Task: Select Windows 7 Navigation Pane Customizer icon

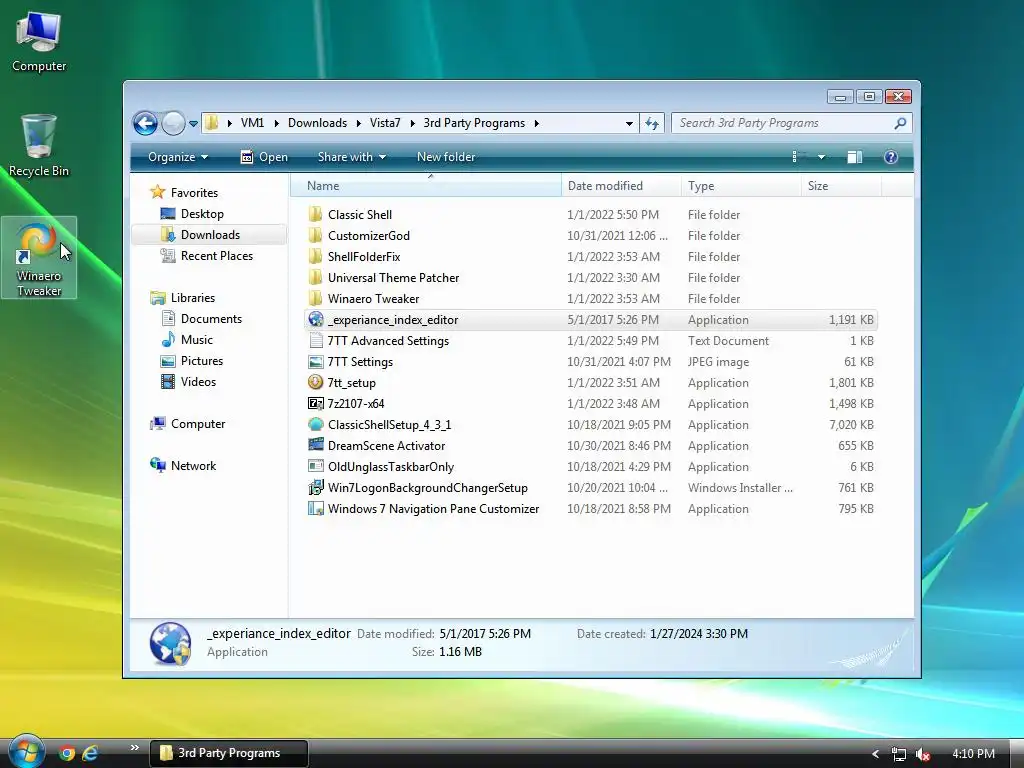Action: point(315,508)
